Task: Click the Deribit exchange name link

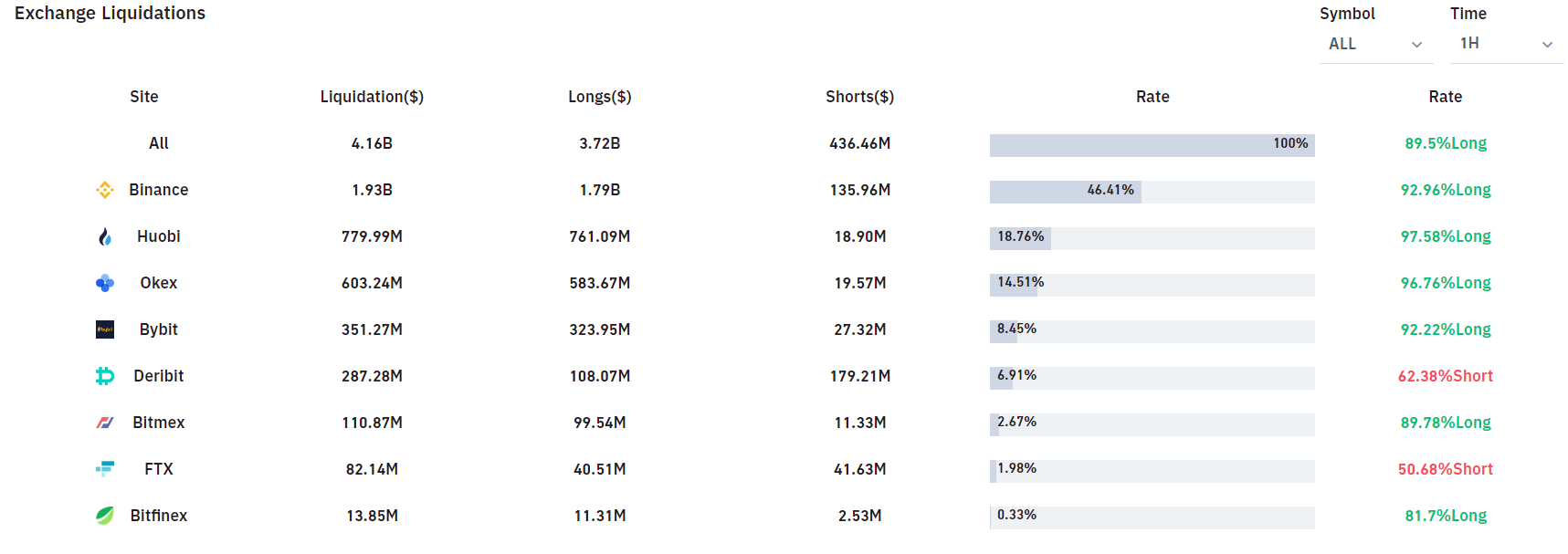Action: (x=159, y=376)
